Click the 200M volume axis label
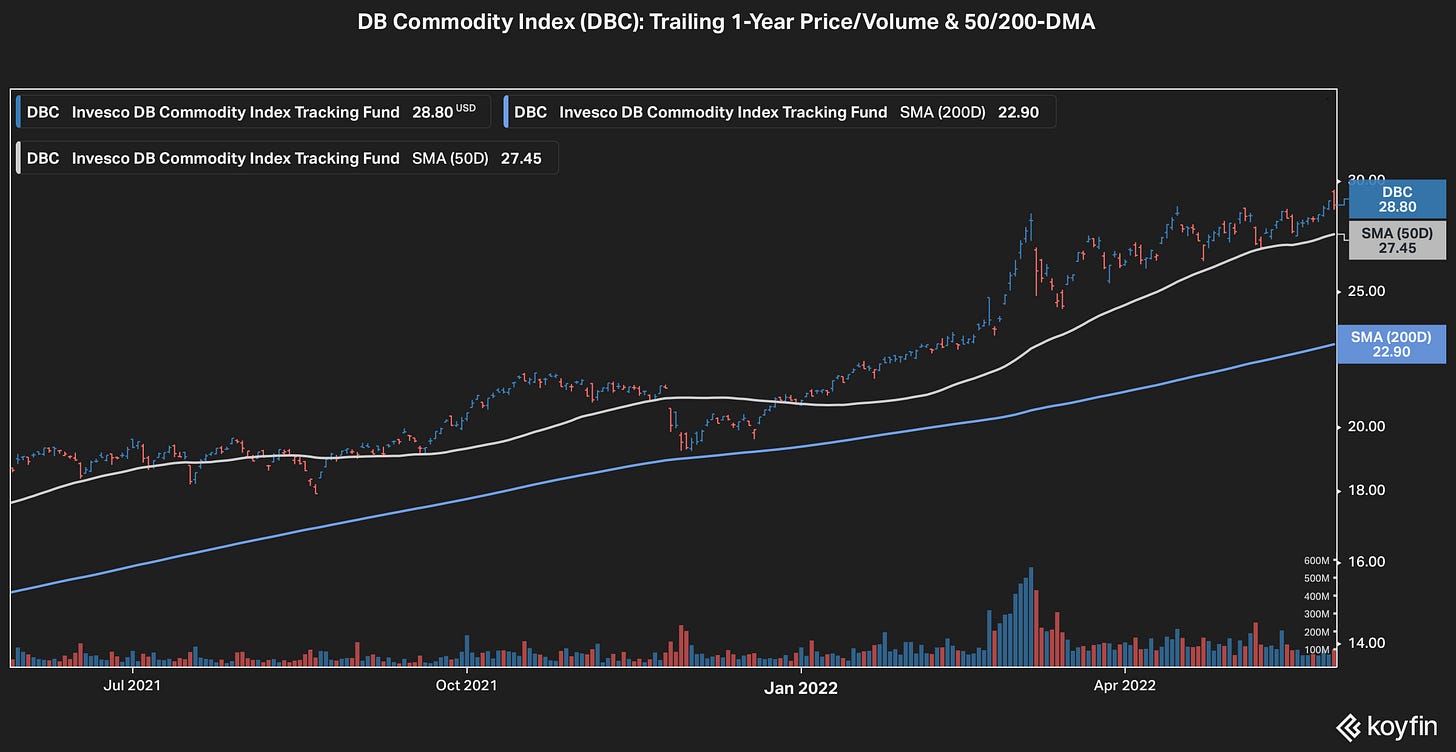The width and height of the screenshot is (1456, 752). pos(1316,632)
